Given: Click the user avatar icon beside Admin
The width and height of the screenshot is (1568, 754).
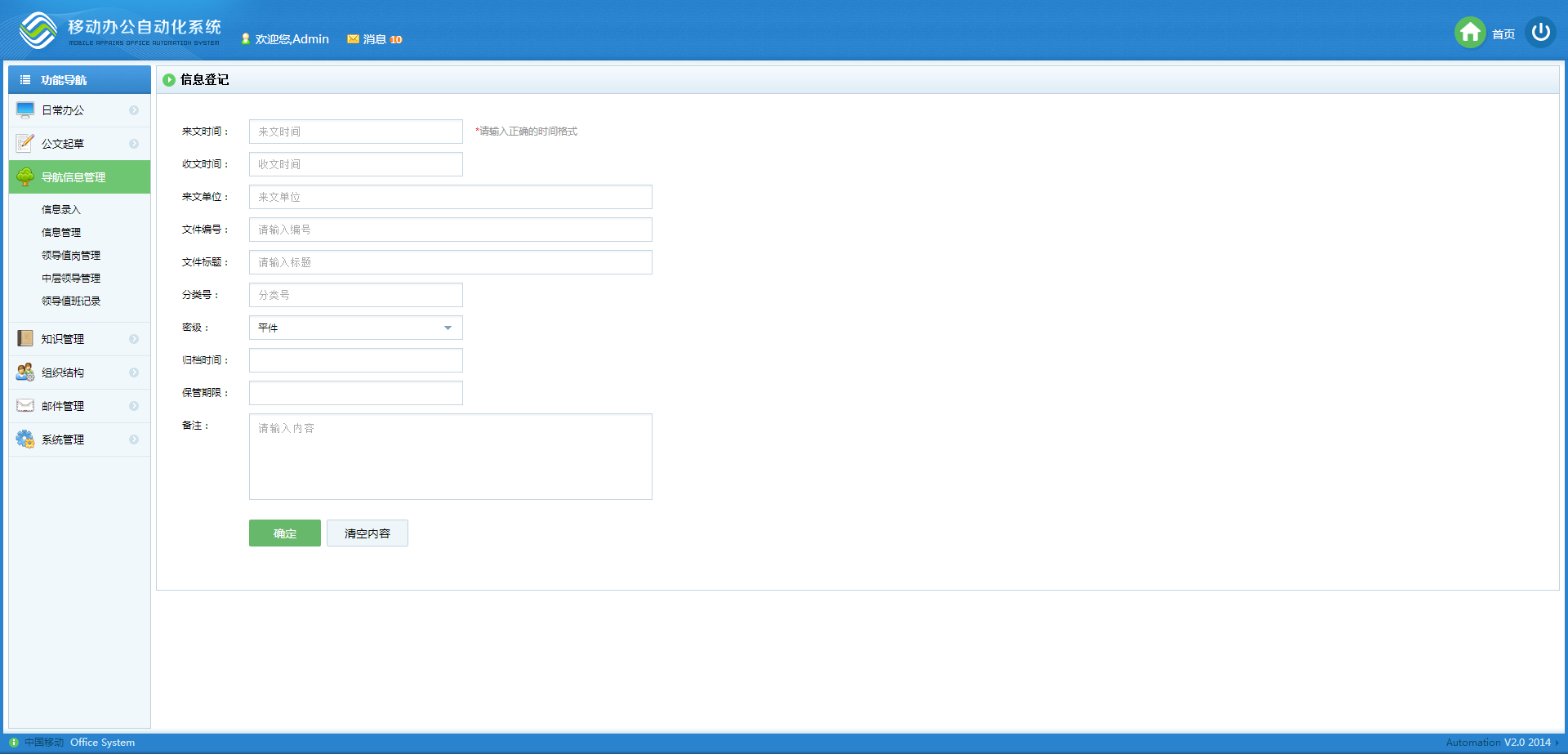Looking at the screenshot, I should (245, 39).
